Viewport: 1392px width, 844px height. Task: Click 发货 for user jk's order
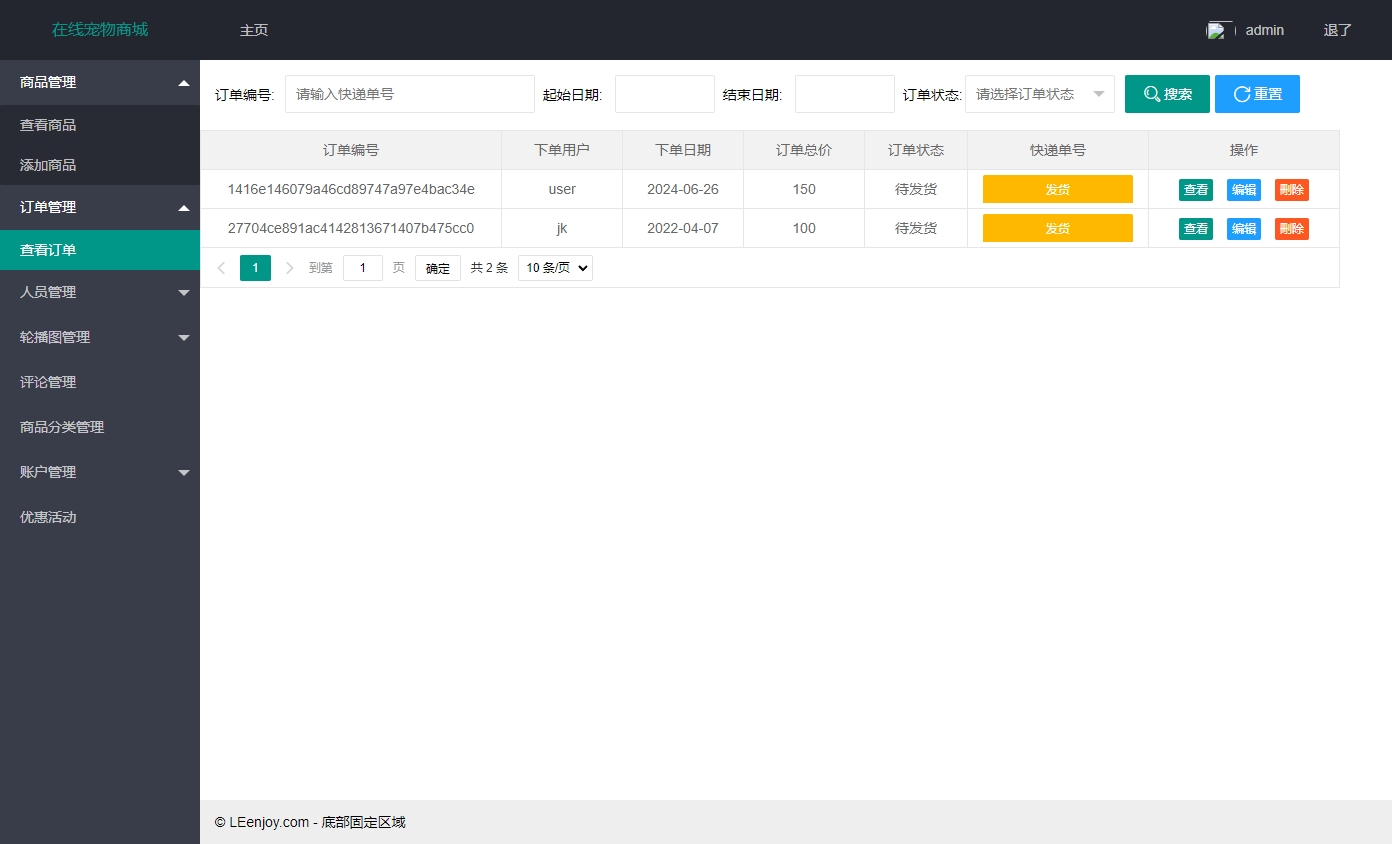point(1057,228)
